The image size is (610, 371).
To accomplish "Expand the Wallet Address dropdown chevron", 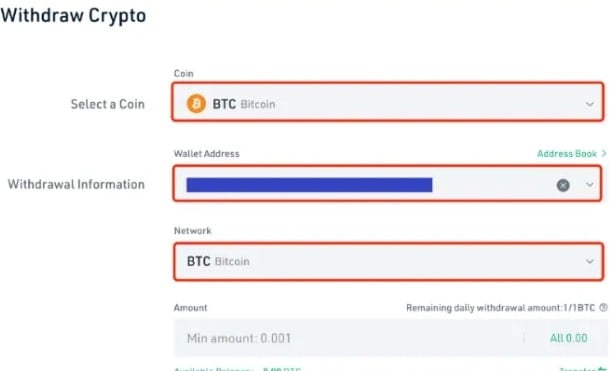I will coord(590,184).
